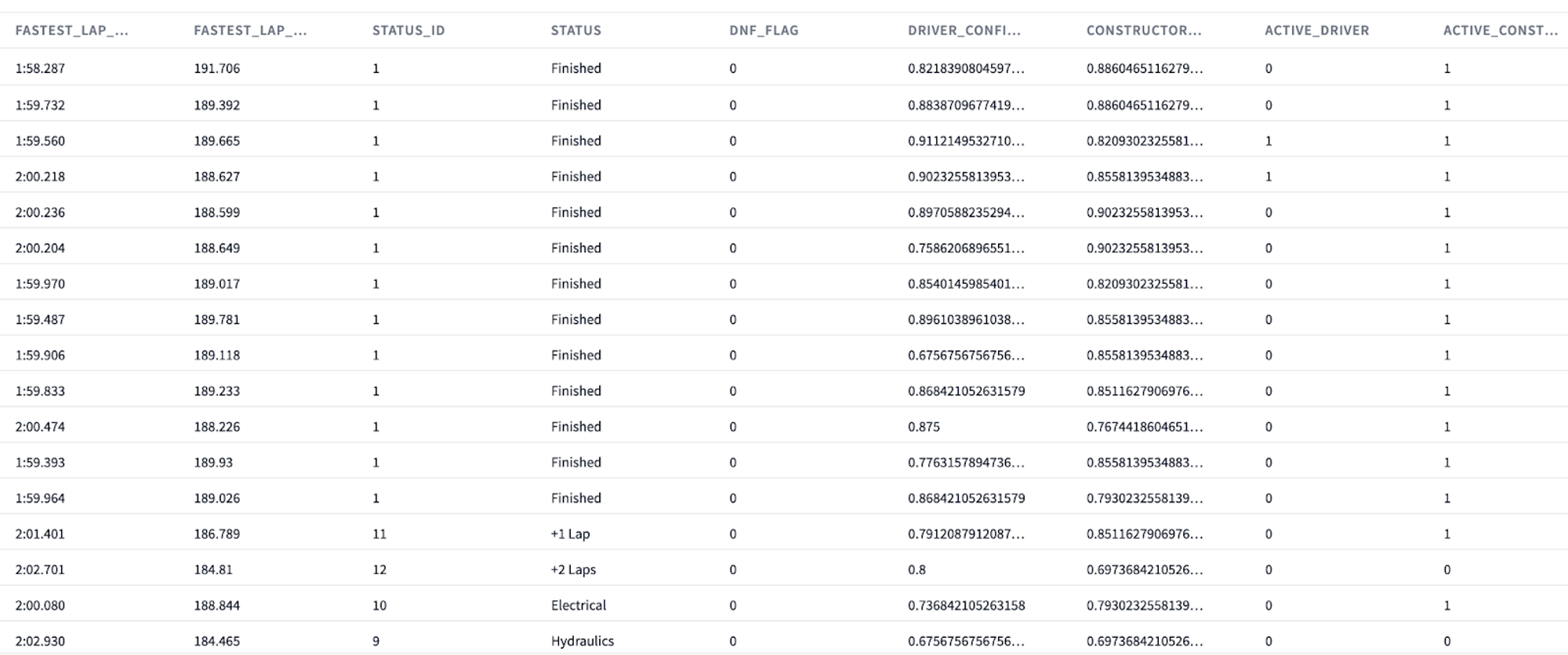Select the STATUS column header
Viewport: 1568px width, 655px height.
(575, 31)
